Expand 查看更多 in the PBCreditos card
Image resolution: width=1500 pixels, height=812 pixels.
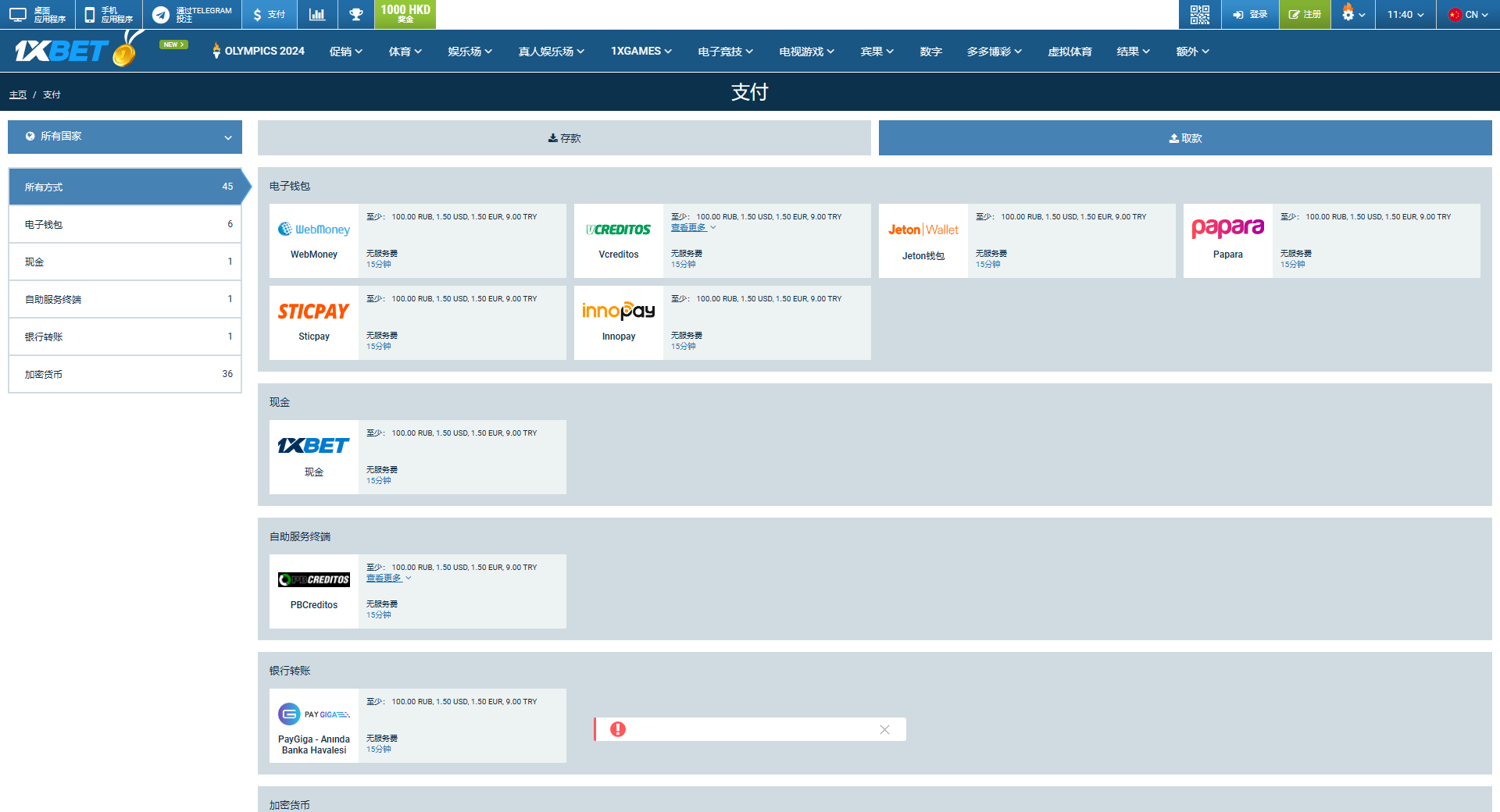click(388, 579)
